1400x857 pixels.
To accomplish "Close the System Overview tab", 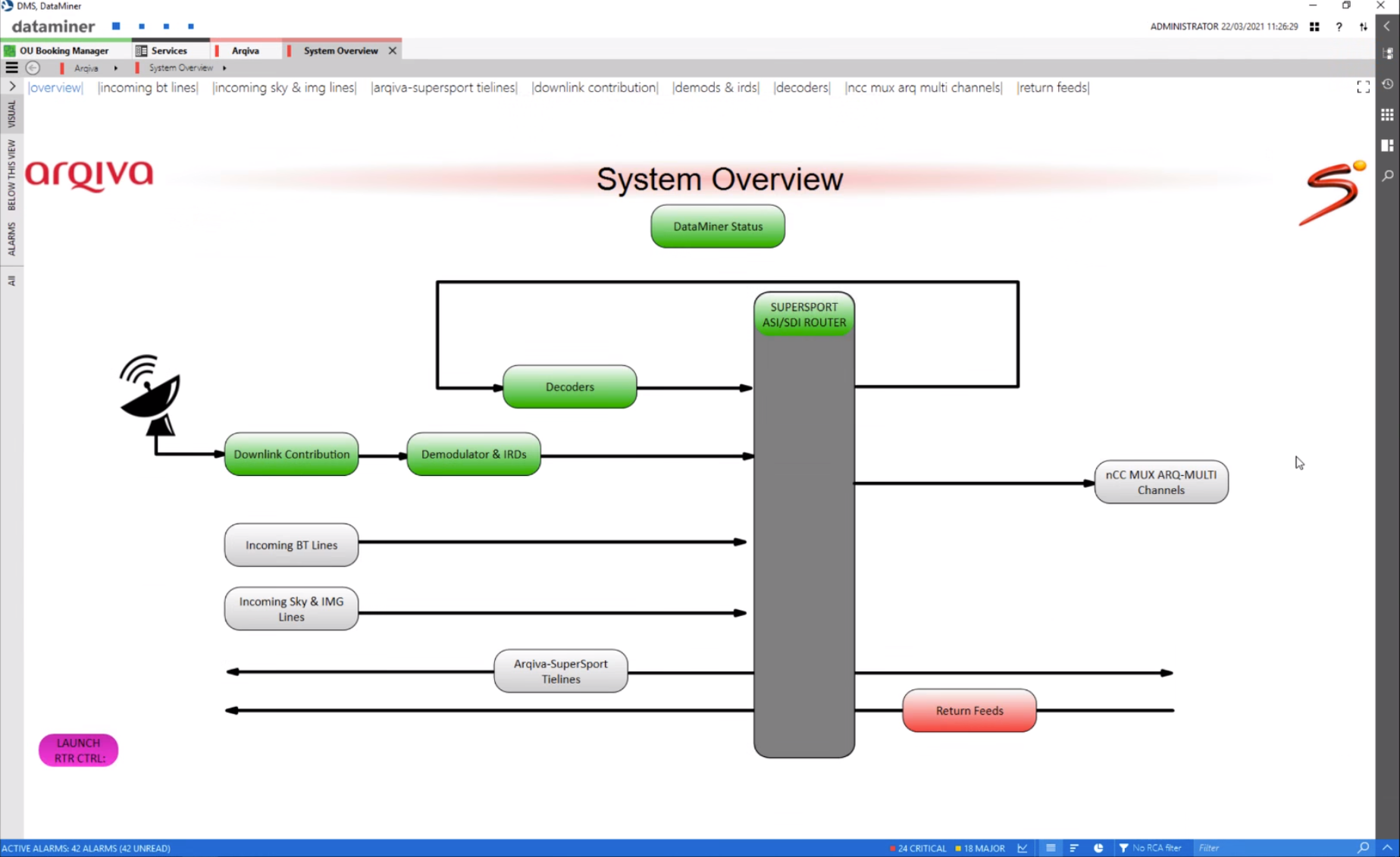I will (x=393, y=51).
